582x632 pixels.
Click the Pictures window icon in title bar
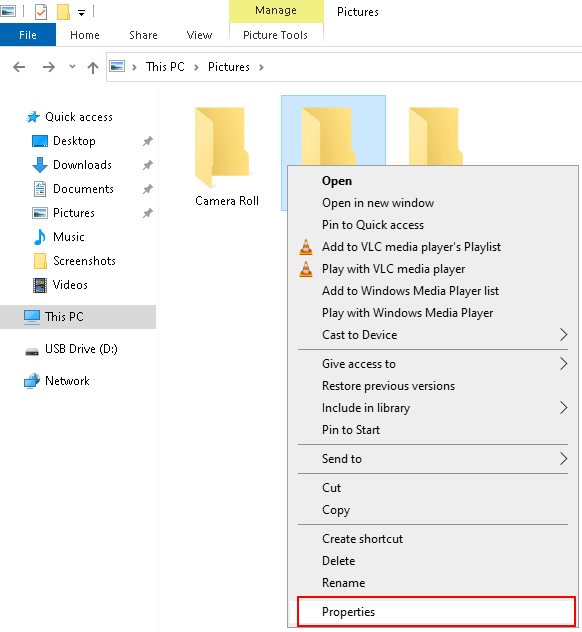[8, 11]
